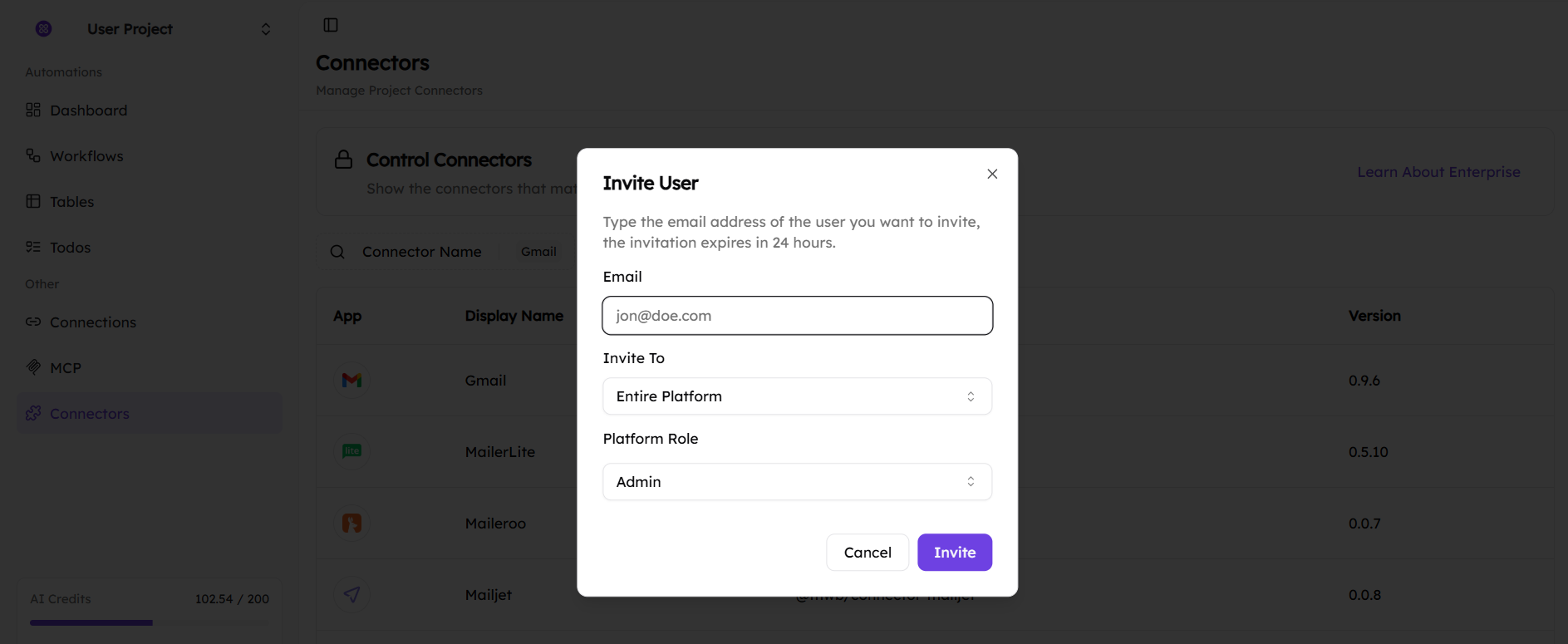Cancel the Invite User dialog

[867, 553]
